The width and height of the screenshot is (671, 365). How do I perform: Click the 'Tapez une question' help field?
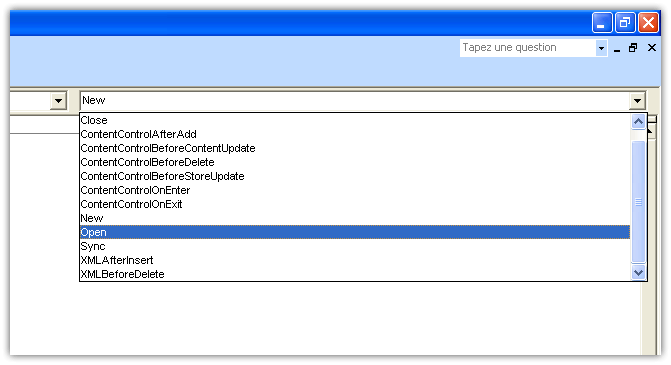tap(528, 48)
